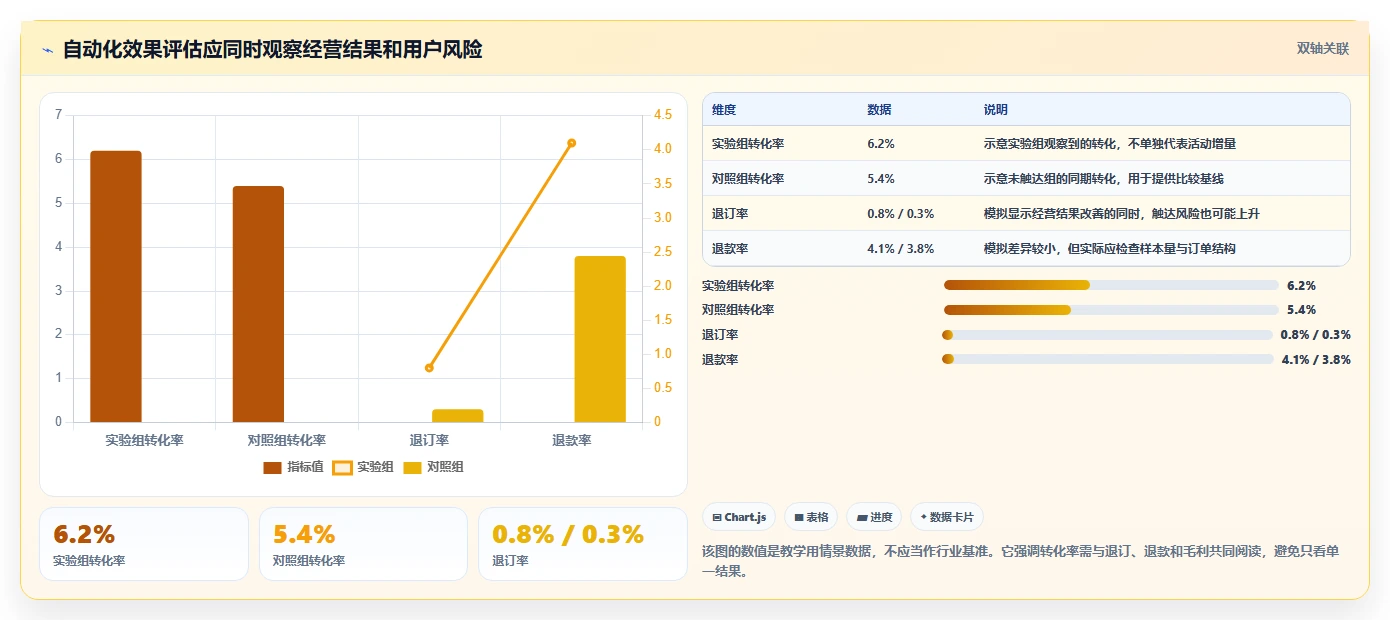Click the 退订率 progress bar
1390x620 pixels.
coord(1107,335)
